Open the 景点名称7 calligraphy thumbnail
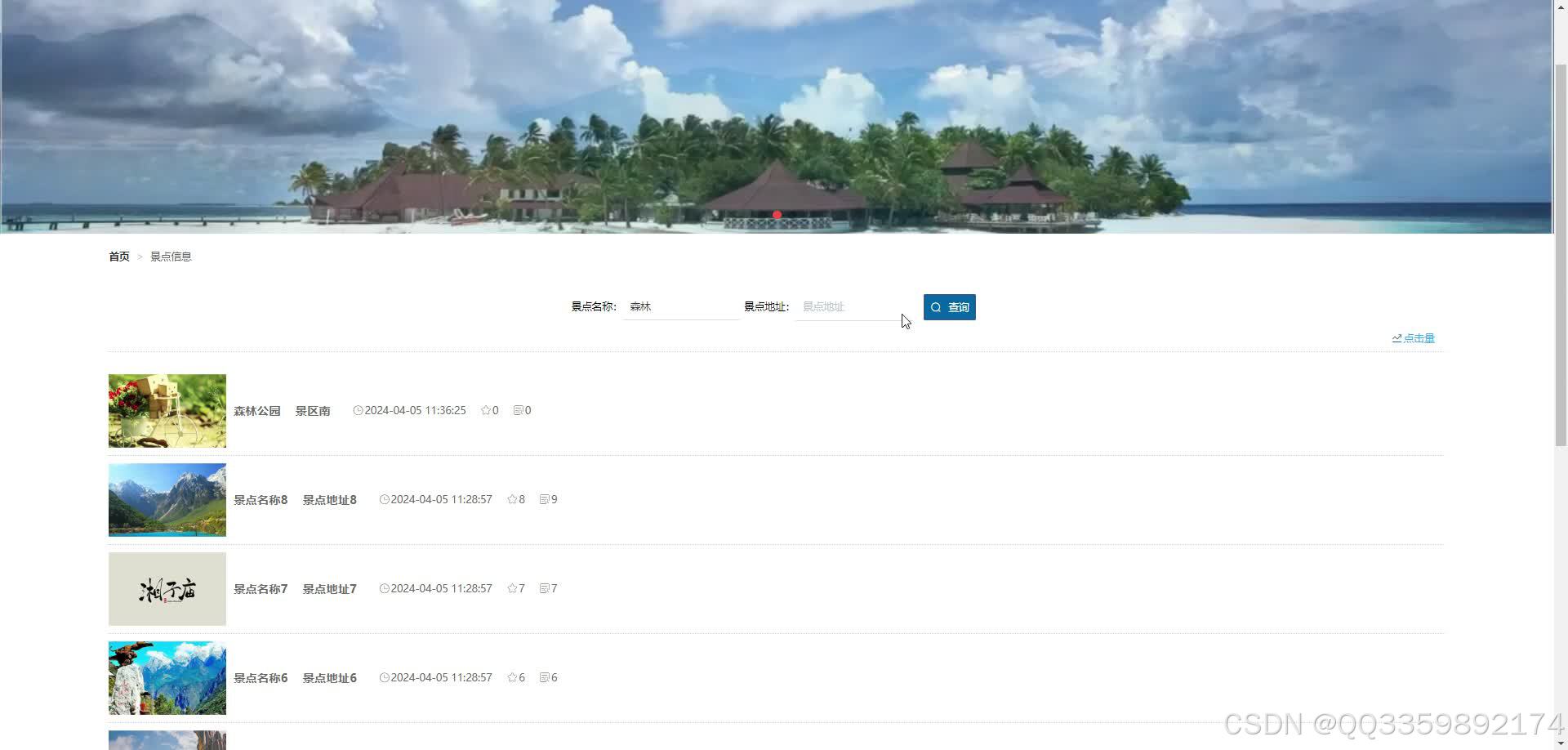This screenshot has width=1568, height=750. click(x=167, y=589)
